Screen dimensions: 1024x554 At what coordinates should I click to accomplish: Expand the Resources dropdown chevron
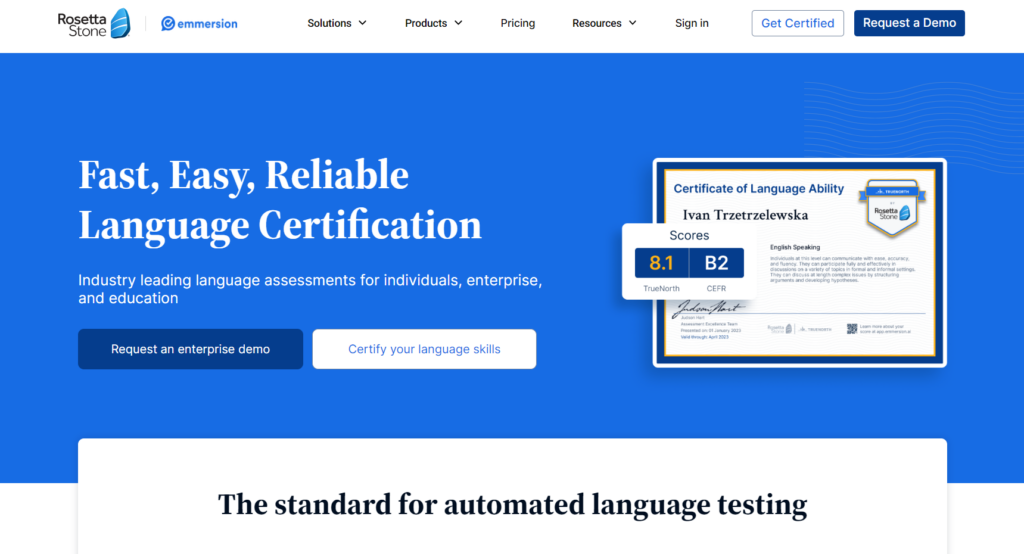coord(632,23)
